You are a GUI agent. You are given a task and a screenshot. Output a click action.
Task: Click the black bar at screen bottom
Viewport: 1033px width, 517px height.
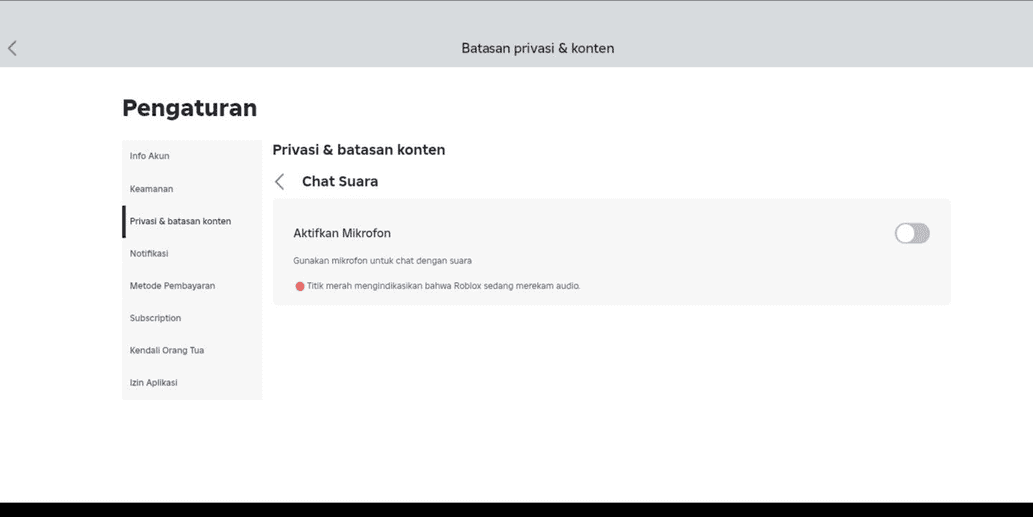click(516, 509)
